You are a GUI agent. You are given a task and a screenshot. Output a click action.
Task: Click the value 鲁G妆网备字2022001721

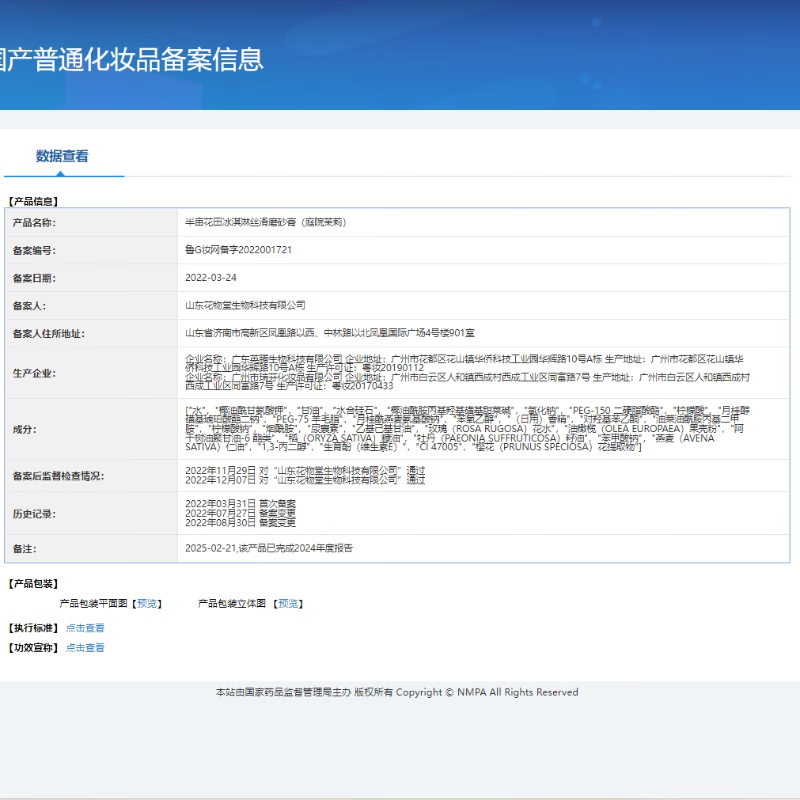(x=238, y=250)
